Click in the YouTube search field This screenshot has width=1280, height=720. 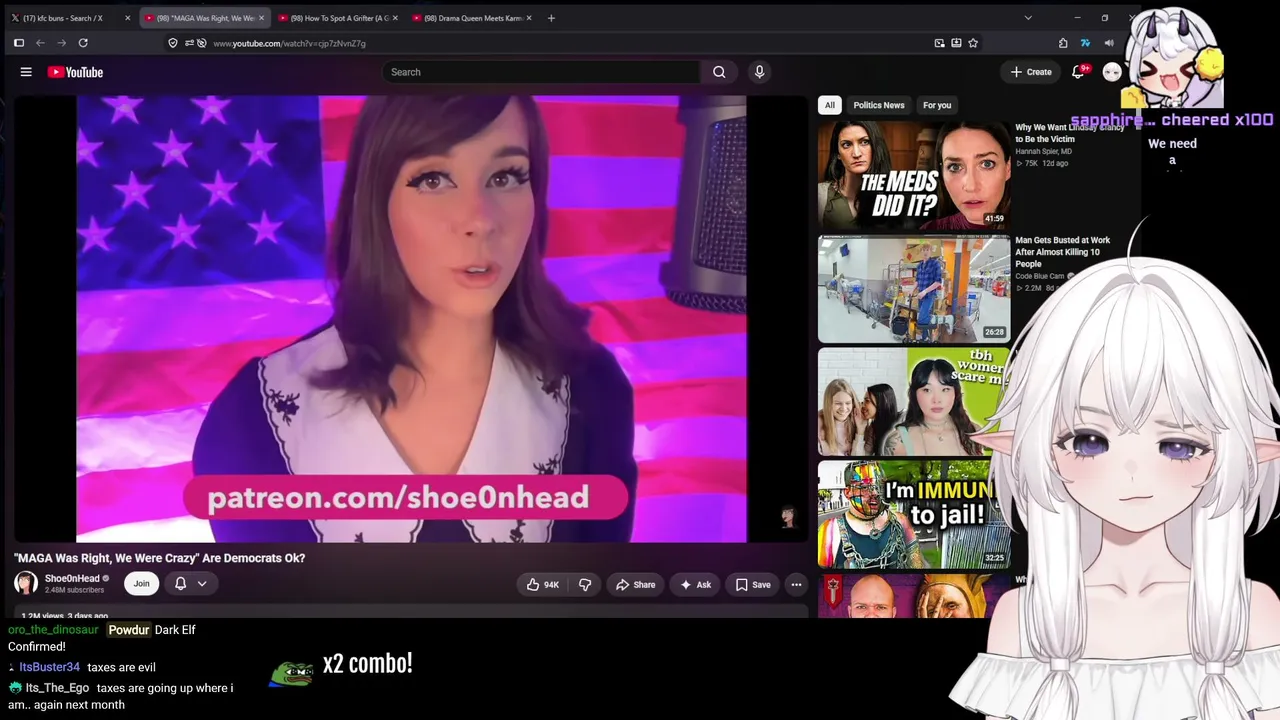pyautogui.click(x=540, y=72)
